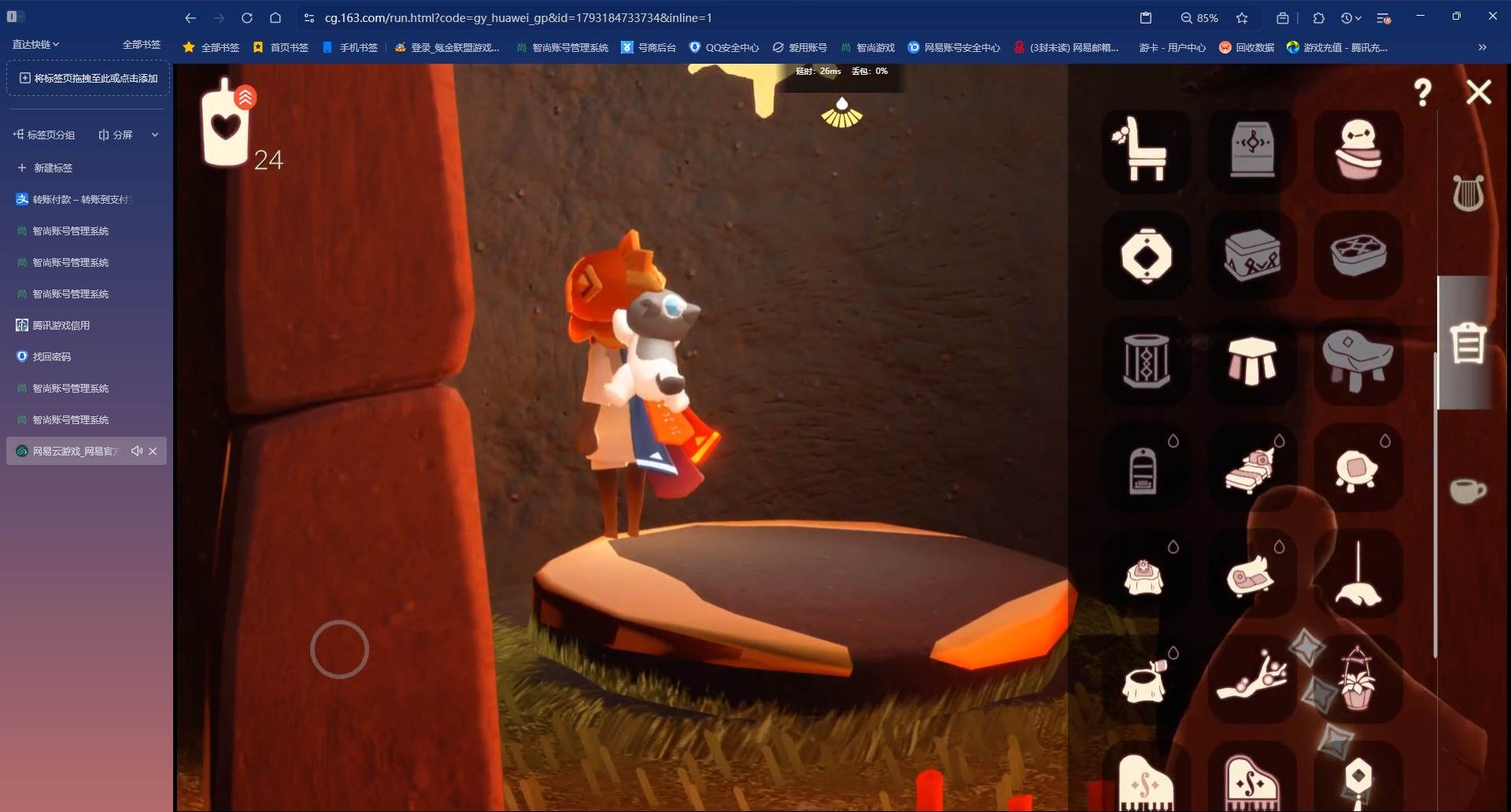This screenshot has width=1511, height=812.
Task: Open the 85% zoom level control
Action: click(1199, 17)
